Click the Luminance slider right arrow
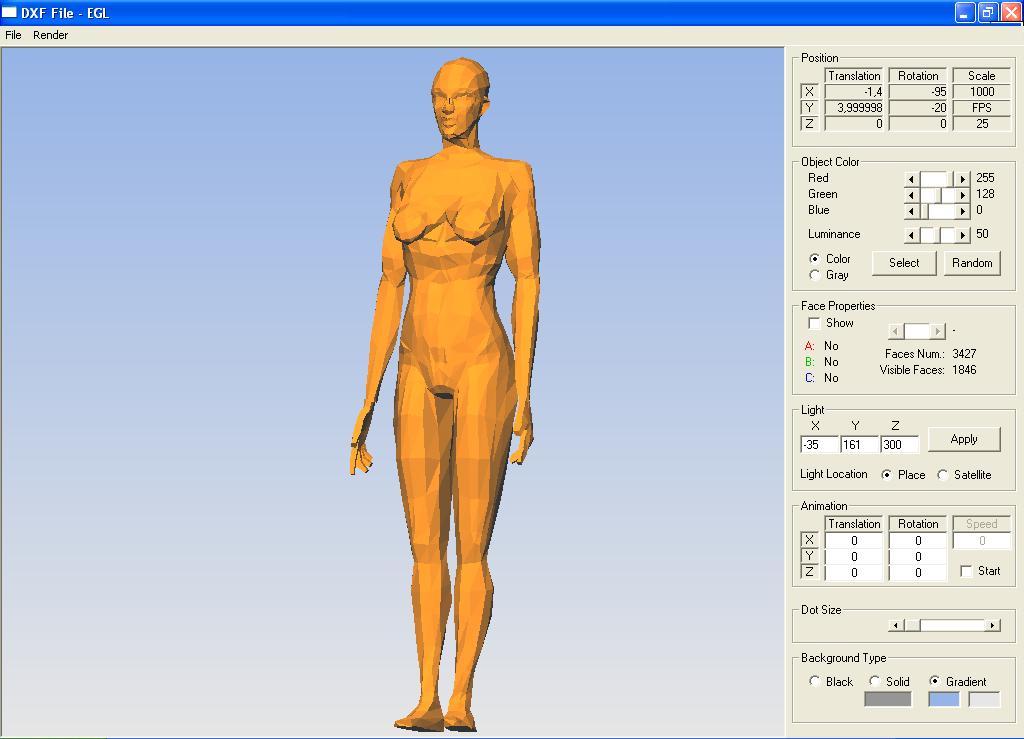The image size is (1024, 739). pos(962,235)
